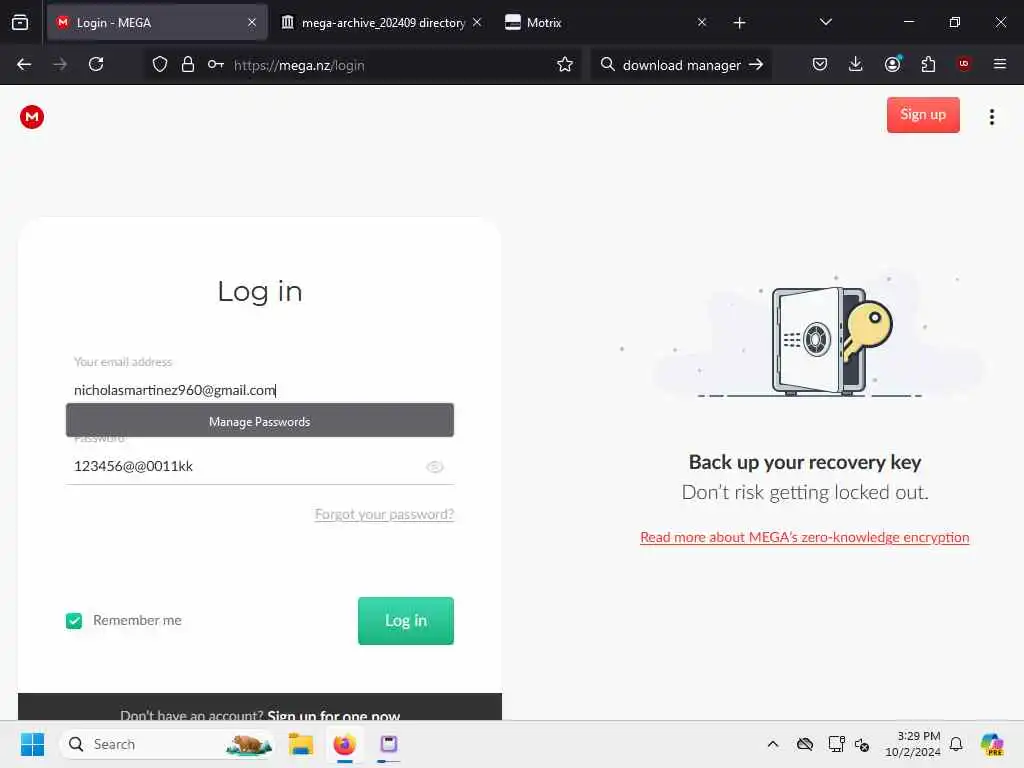Screen dimensions: 1024x768
Task: Bookmark this page with star icon
Action: (x=565, y=64)
